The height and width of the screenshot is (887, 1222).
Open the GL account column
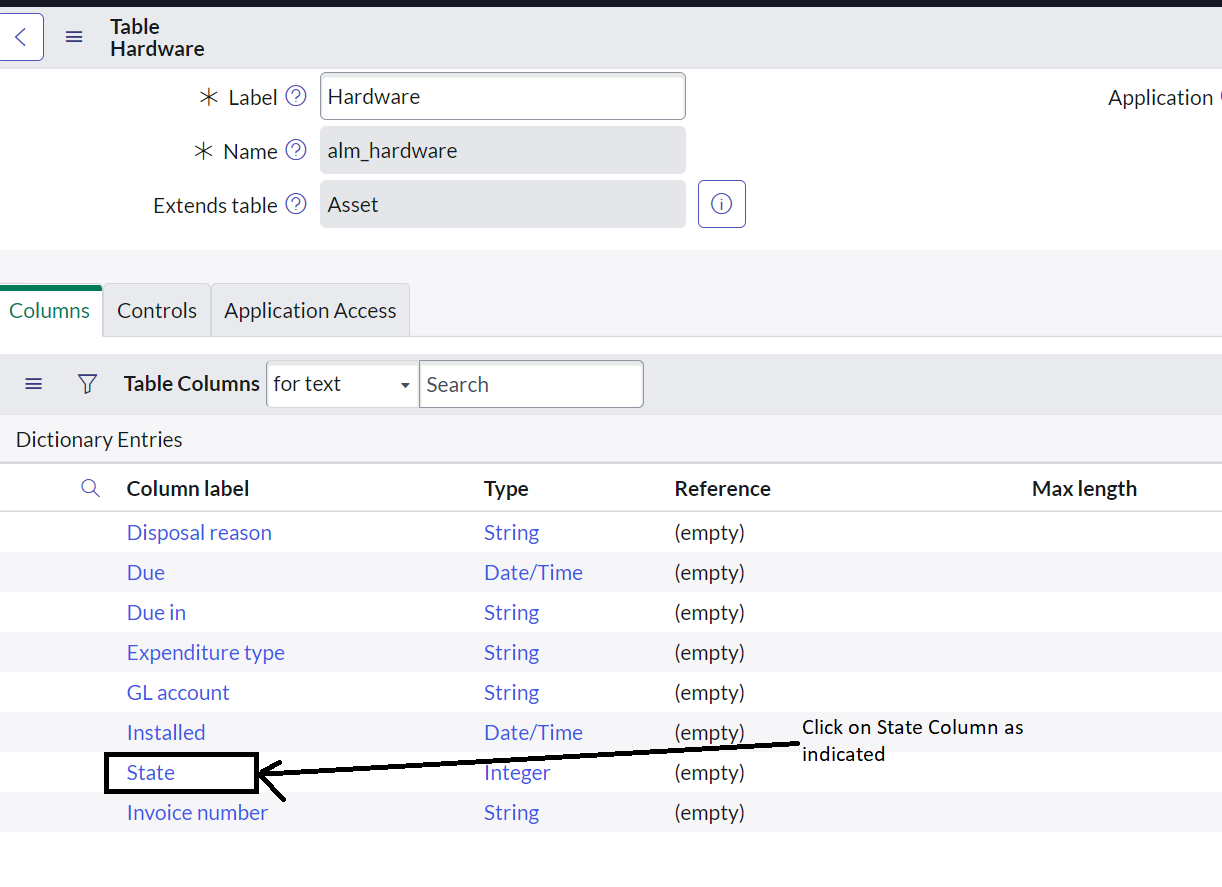[178, 693]
